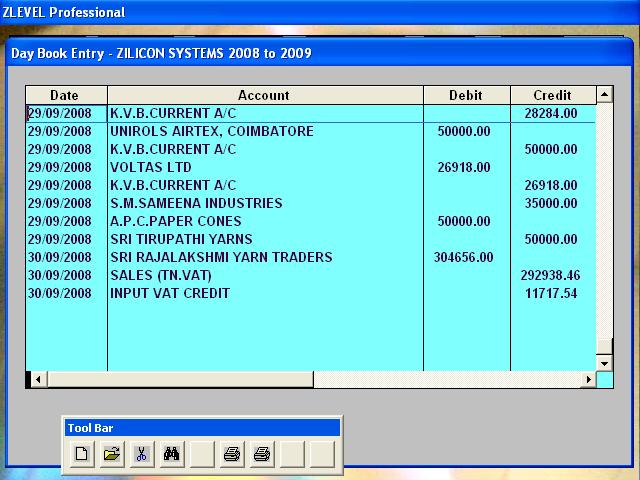
Task: Select the VOLTAS LTD account row
Action: [x=150, y=167]
